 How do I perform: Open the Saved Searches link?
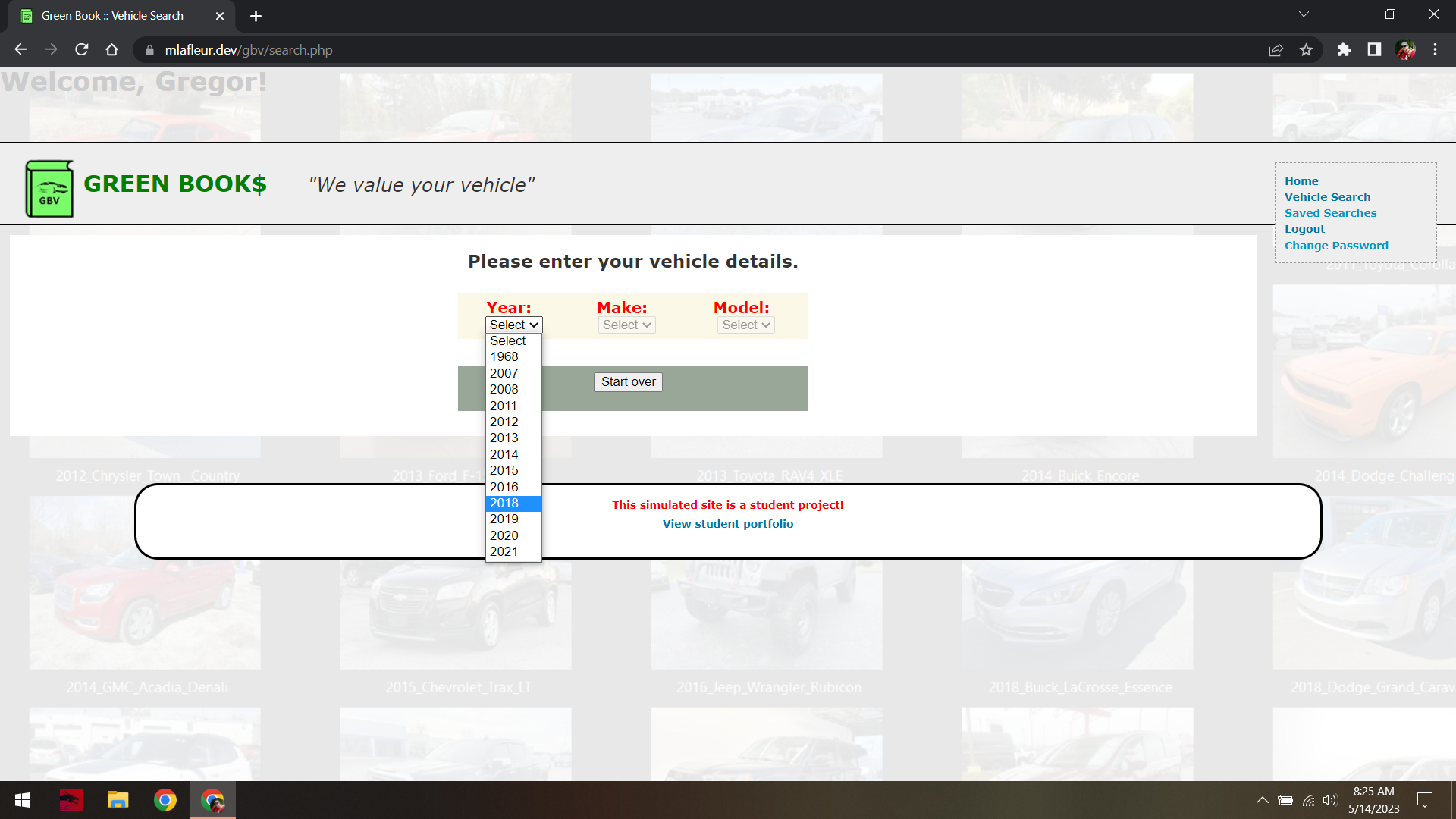pyautogui.click(x=1330, y=213)
